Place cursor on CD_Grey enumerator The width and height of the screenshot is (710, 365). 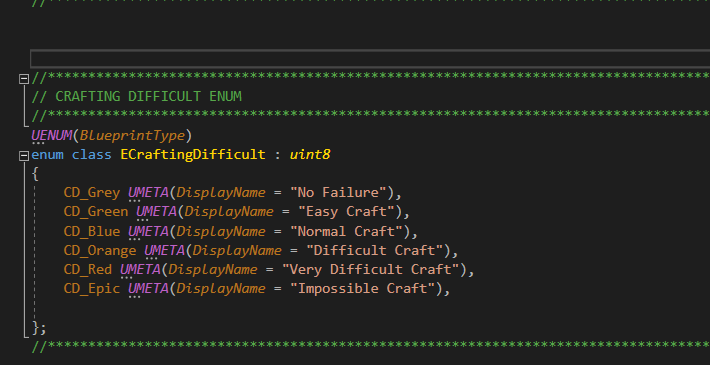(x=92, y=193)
